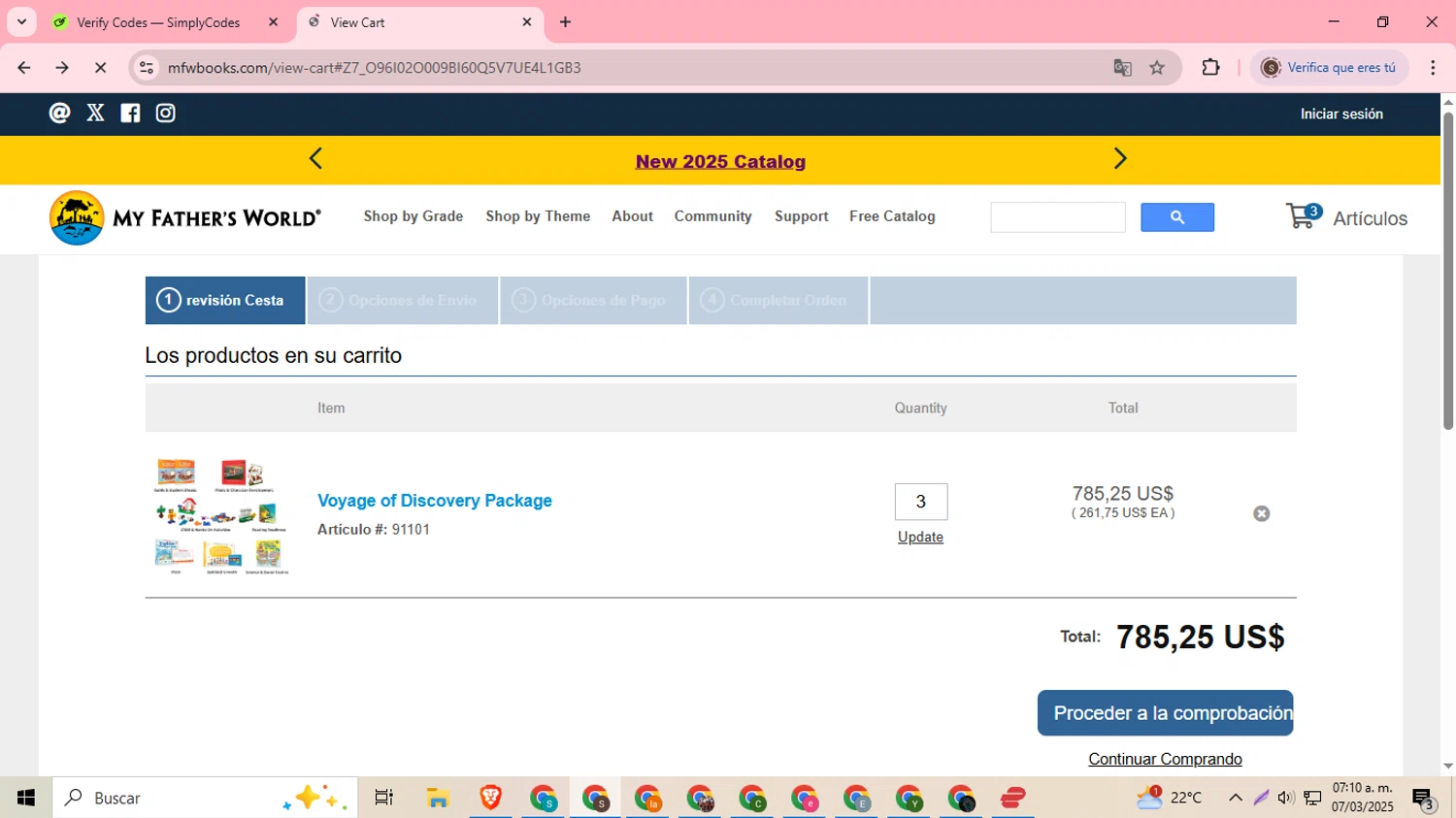Click the page vertical scrollbar
This screenshot has height=818, width=1456.
click(1448, 271)
